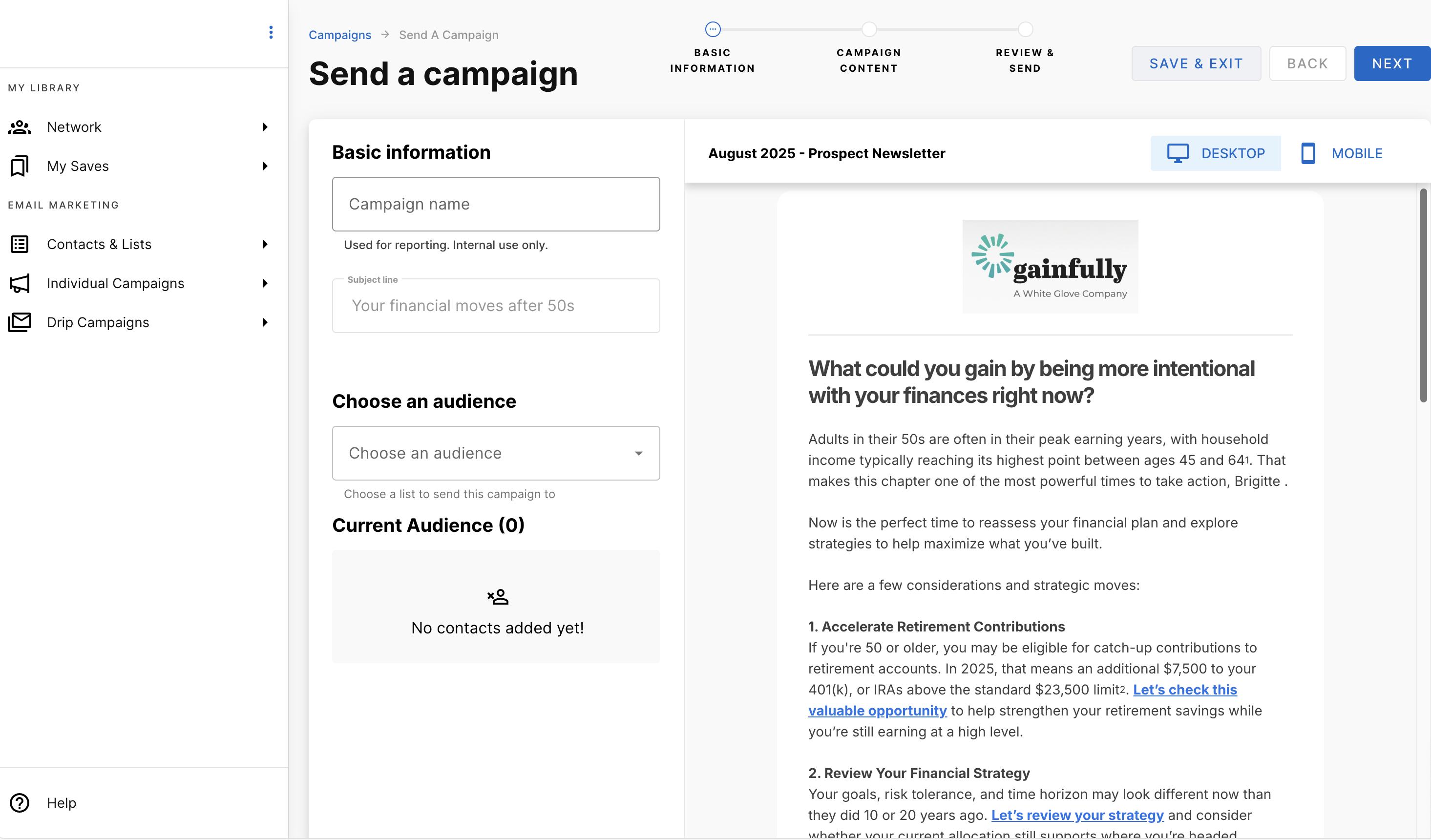The height and width of the screenshot is (840, 1431).
Task: Click the gainfully logo image in preview
Action: [1050, 266]
